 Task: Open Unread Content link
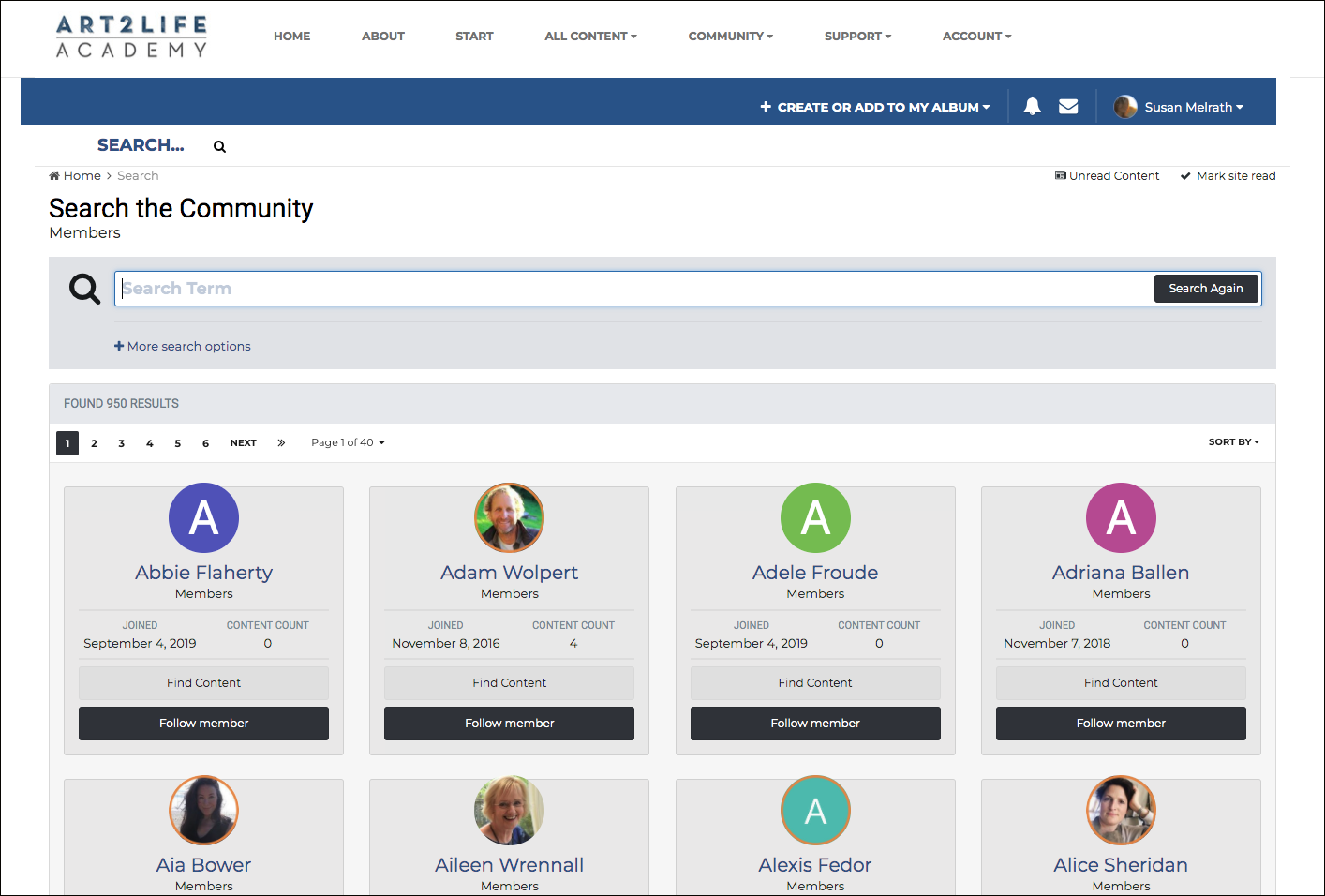coord(1107,175)
